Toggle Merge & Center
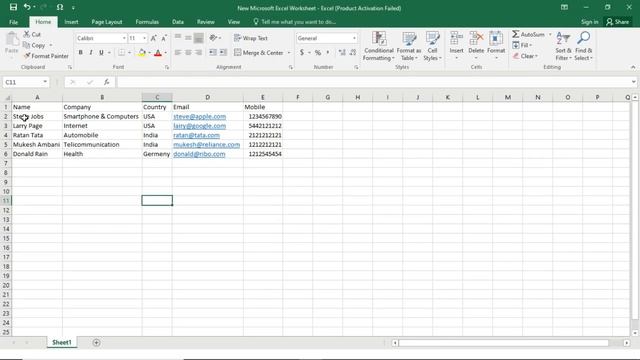 259,53
